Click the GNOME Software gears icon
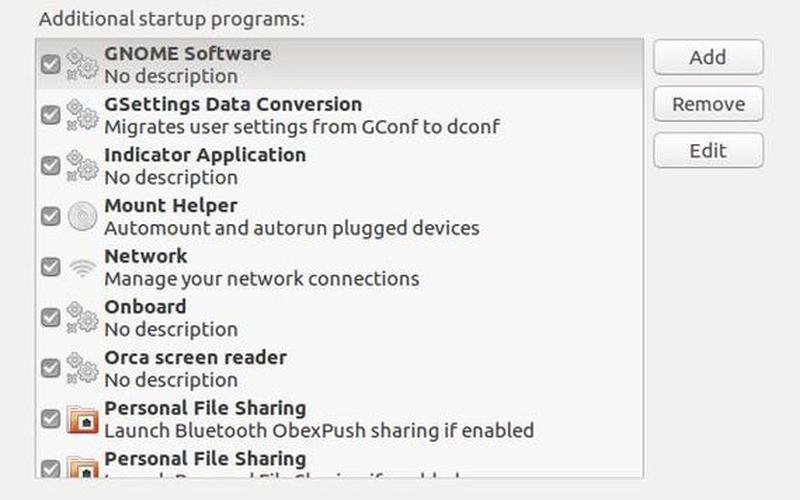This screenshot has height=500, width=800. tap(82, 64)
